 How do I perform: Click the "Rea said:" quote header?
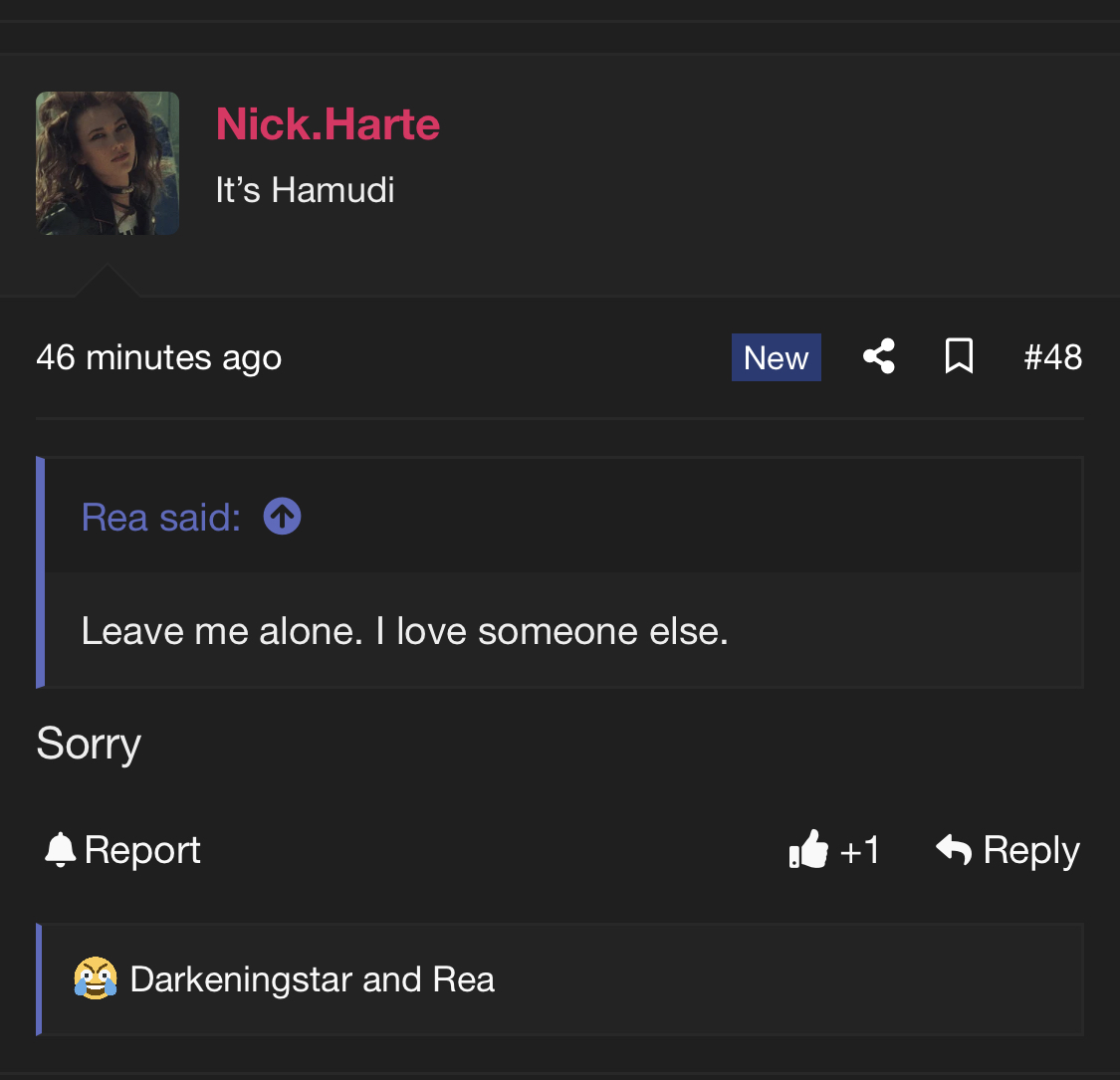(161, 518)
